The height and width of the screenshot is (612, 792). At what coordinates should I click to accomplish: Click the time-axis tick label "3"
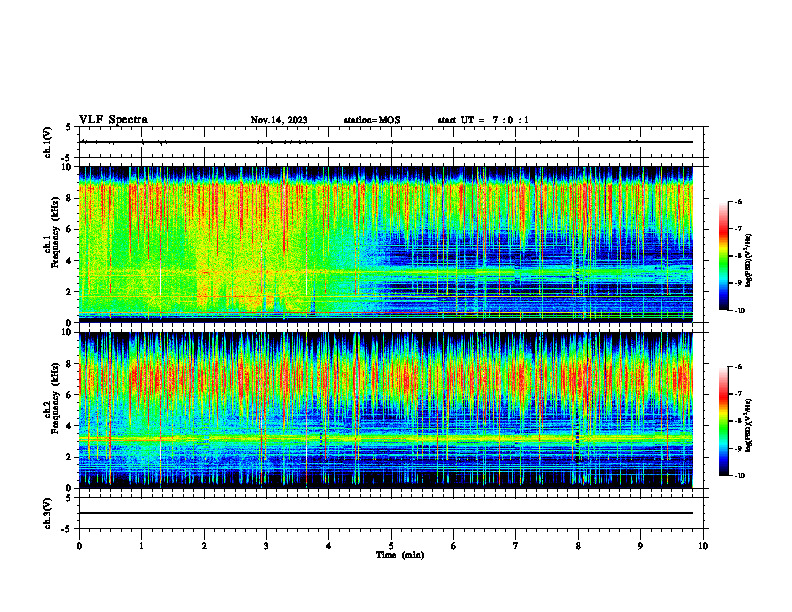click(x=266, y=546)
